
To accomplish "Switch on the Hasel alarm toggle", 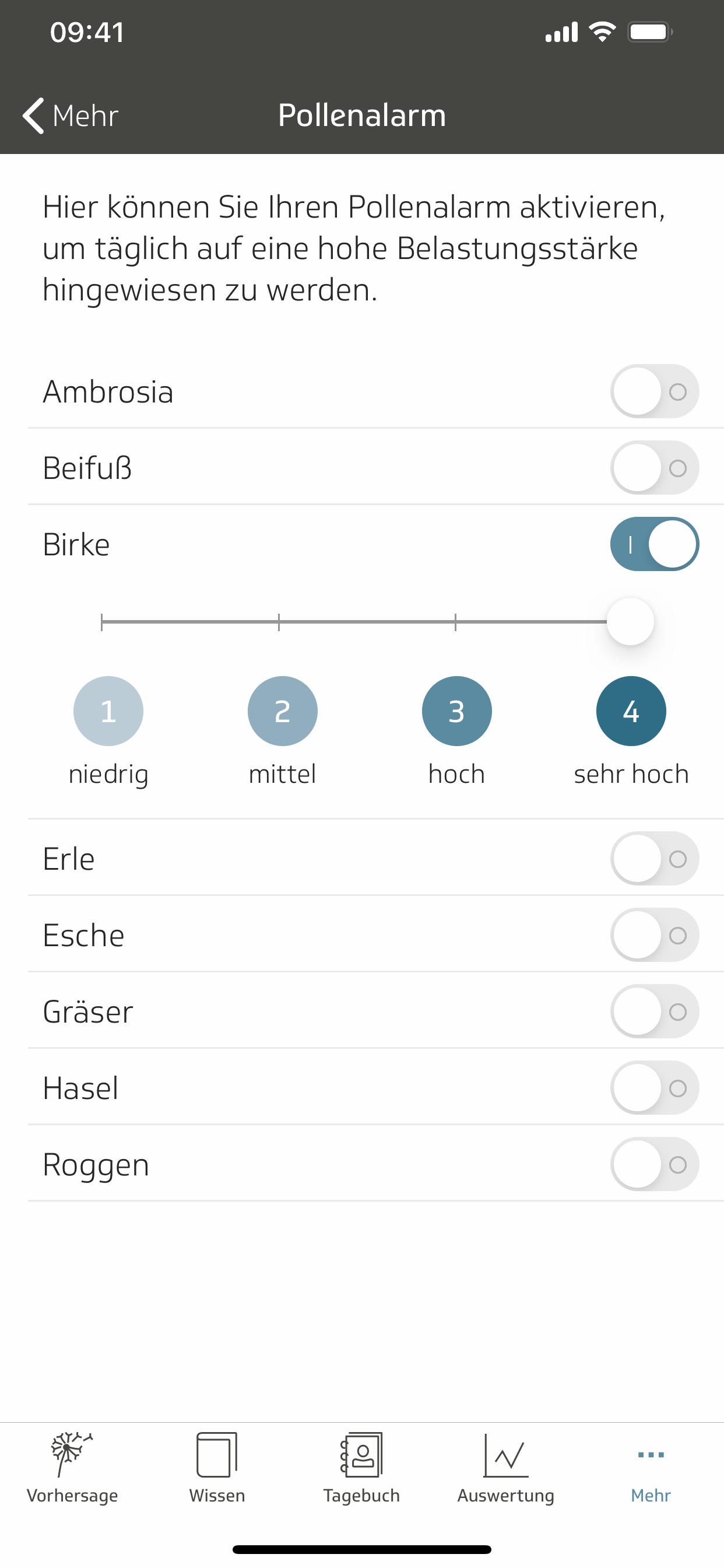I will pos(654,1088).
